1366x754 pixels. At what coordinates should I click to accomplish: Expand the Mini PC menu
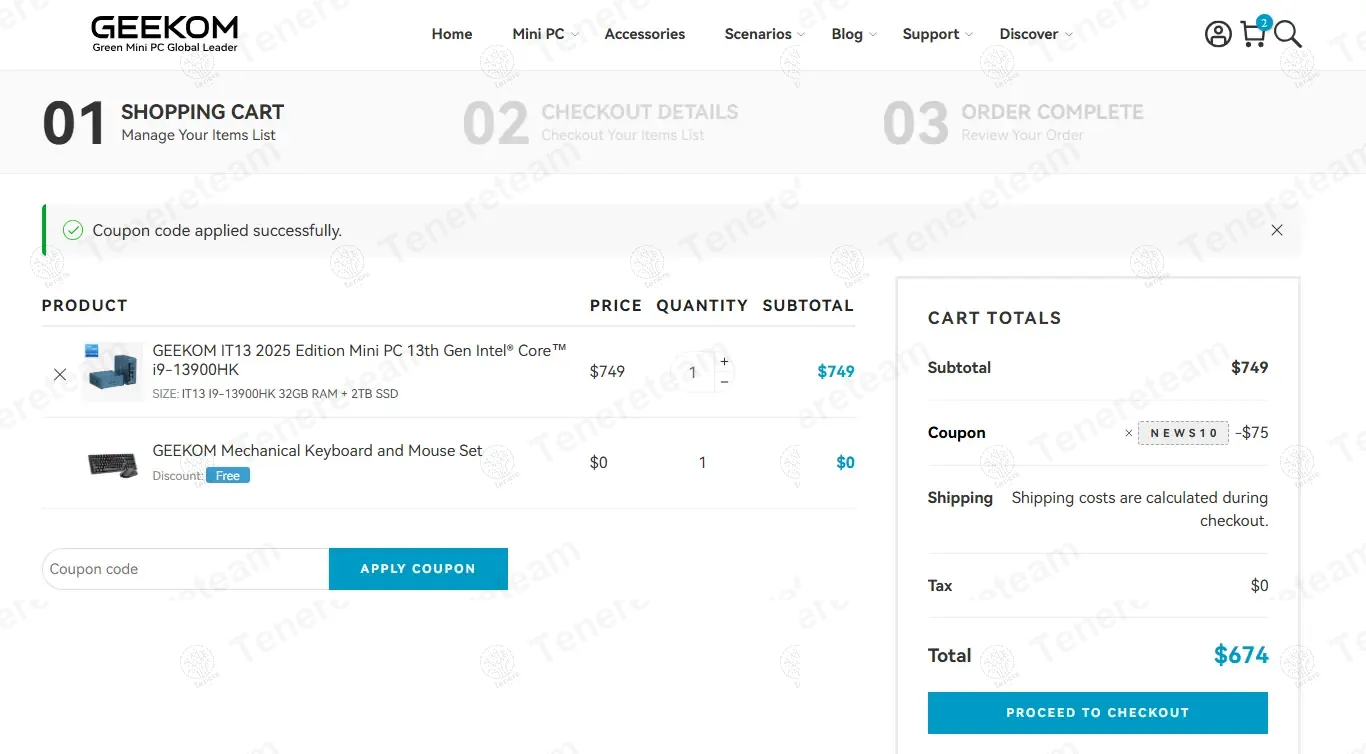(545, 34)
